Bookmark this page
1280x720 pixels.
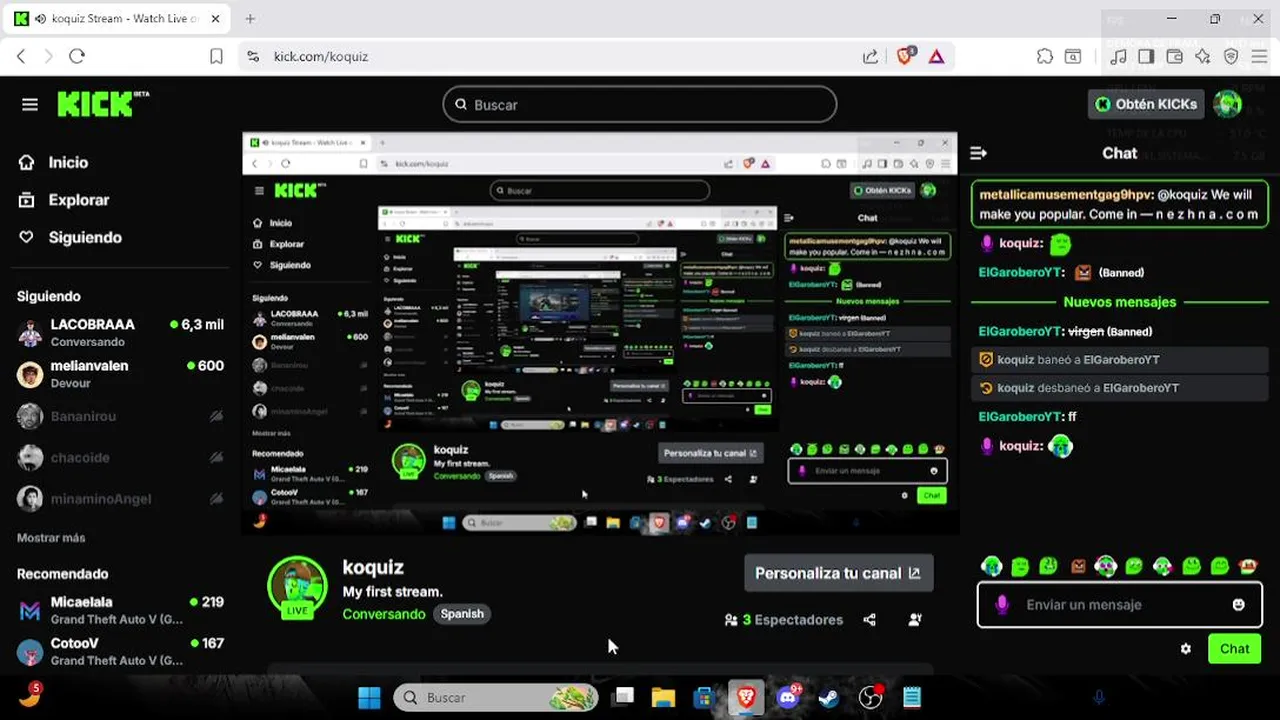[216, 57]
